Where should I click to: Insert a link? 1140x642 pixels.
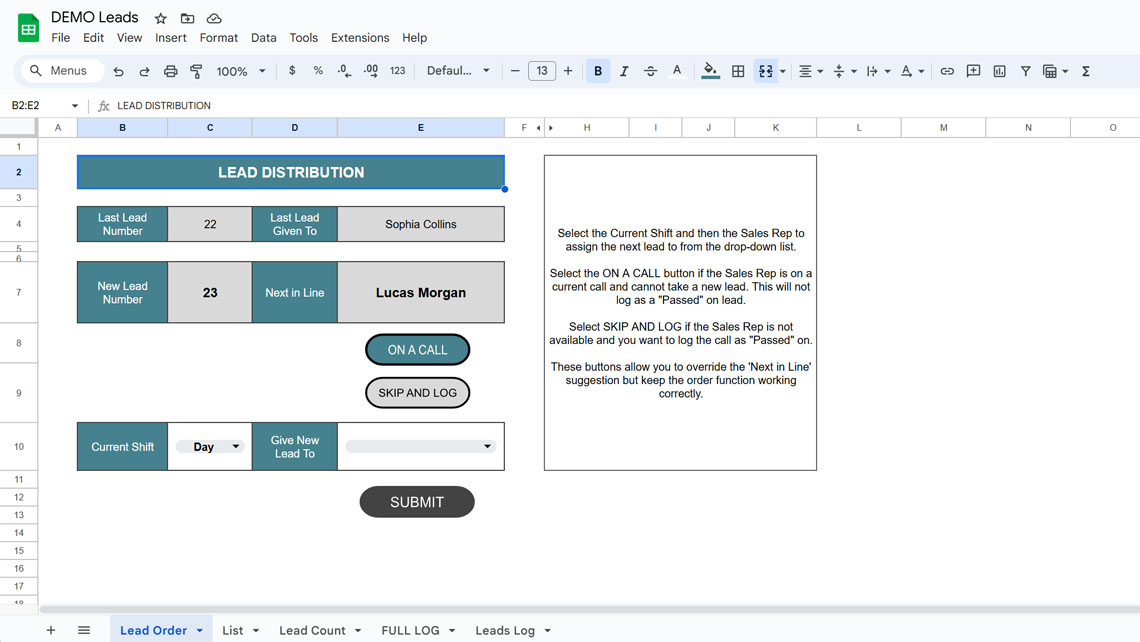947,71
